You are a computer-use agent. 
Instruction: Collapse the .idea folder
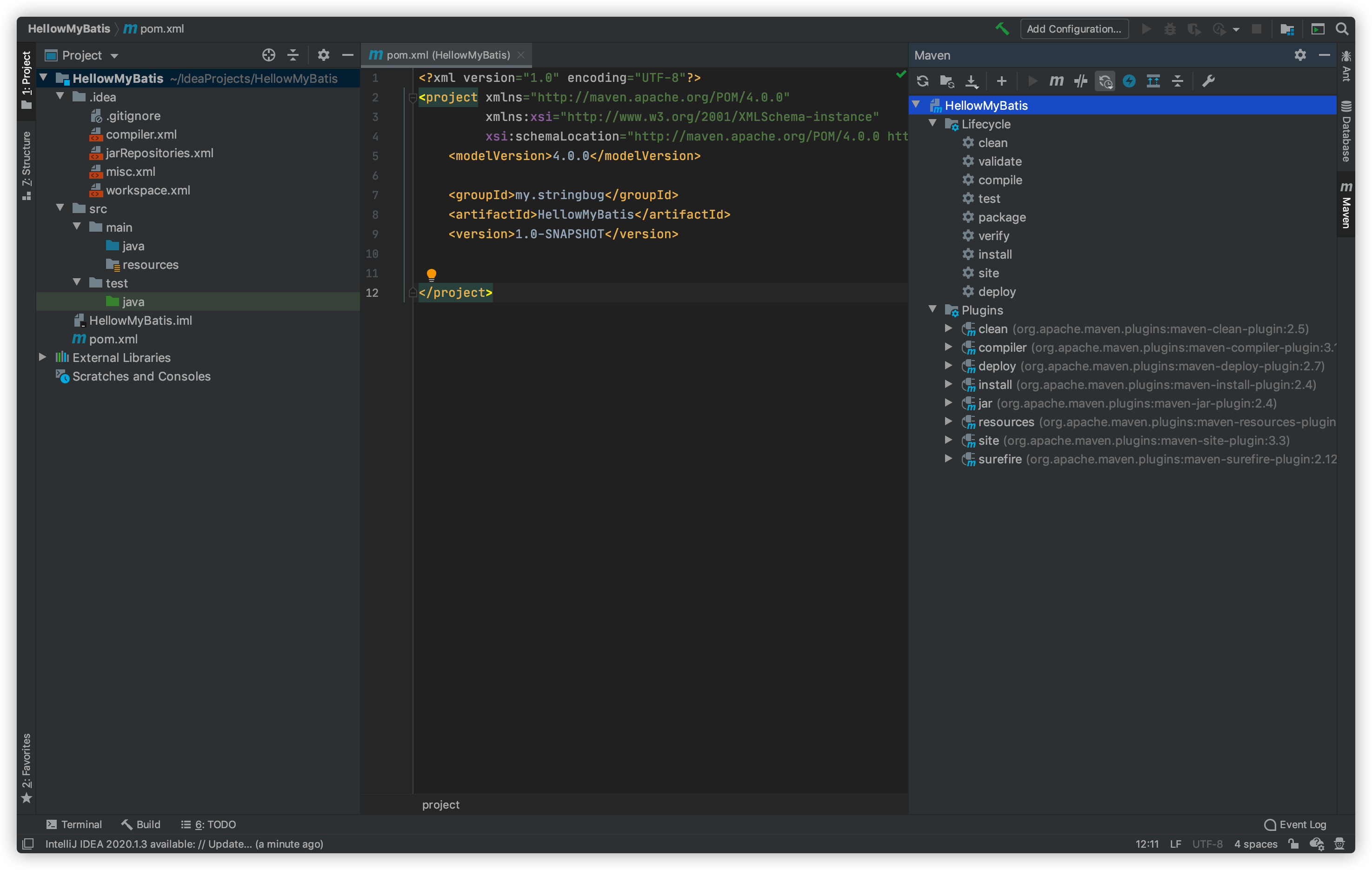(x=60, y=96)
